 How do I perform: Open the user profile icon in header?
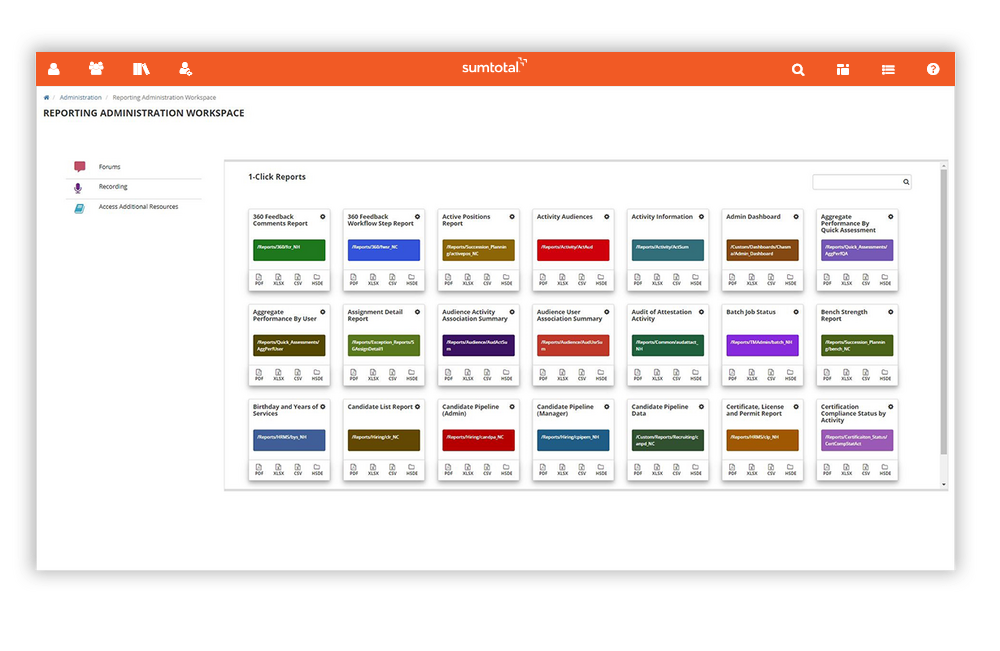pos(54,69)
